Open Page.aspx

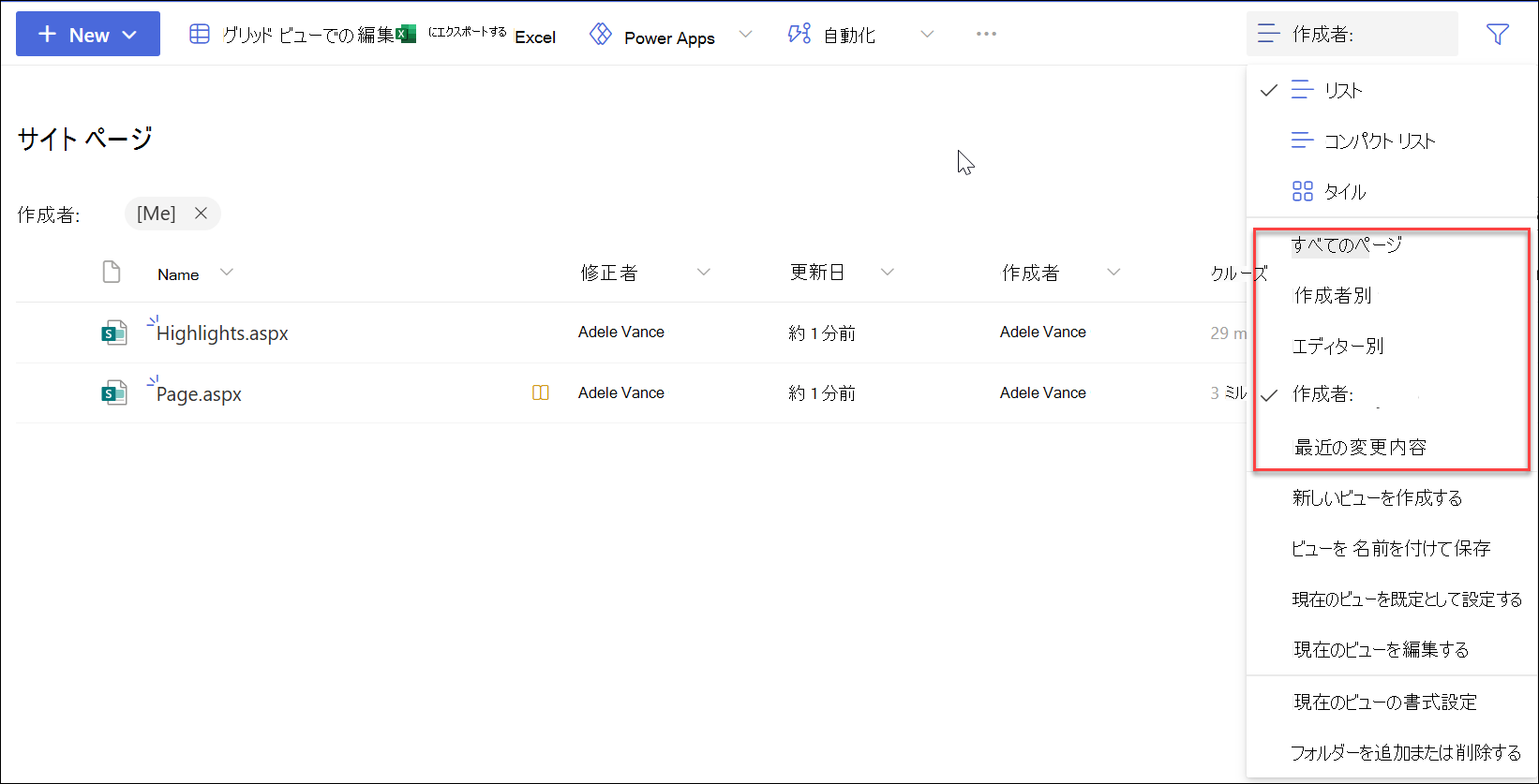coord(199,394)
